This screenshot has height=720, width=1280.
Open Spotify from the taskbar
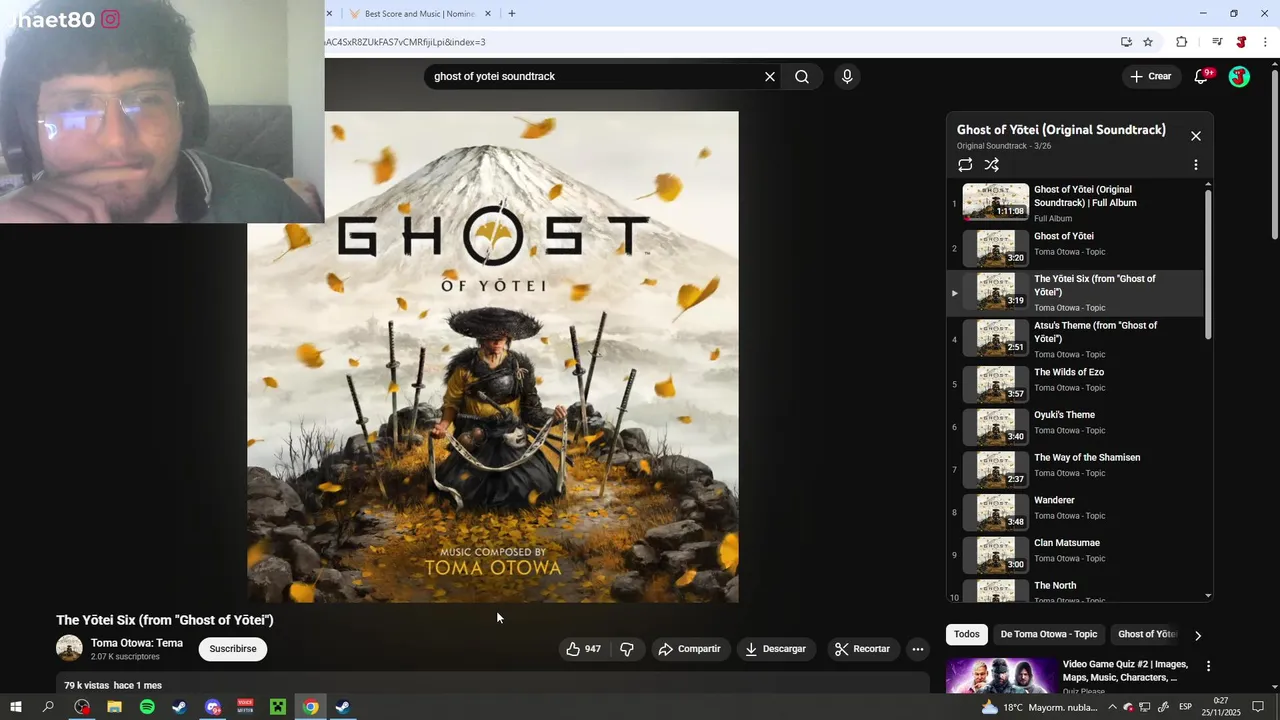[147, 707]
